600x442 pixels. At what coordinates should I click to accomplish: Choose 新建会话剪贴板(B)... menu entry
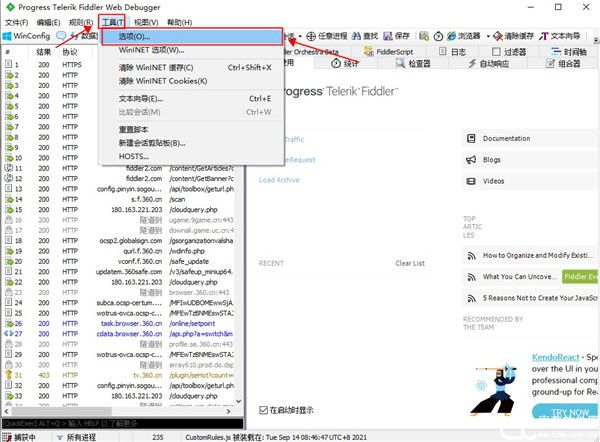point(191,143)
